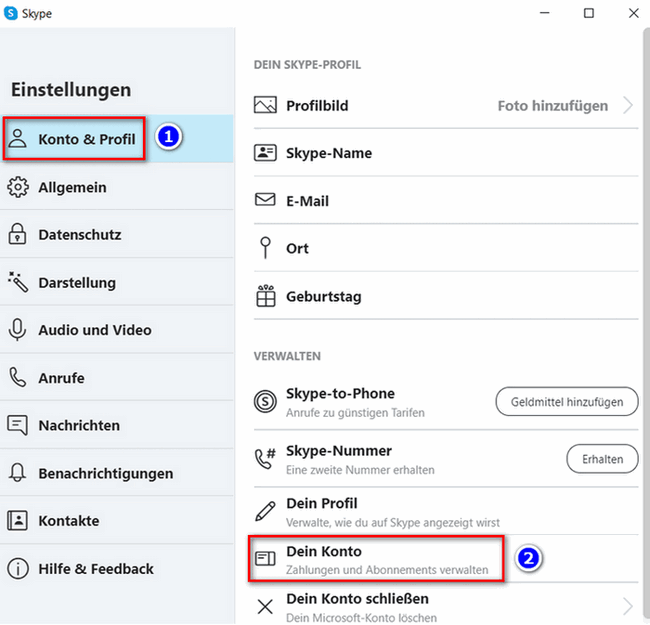Click the Geldmittel hinzufügen button
The height and width of the screenshot is (625, 650).
[567, 402]
